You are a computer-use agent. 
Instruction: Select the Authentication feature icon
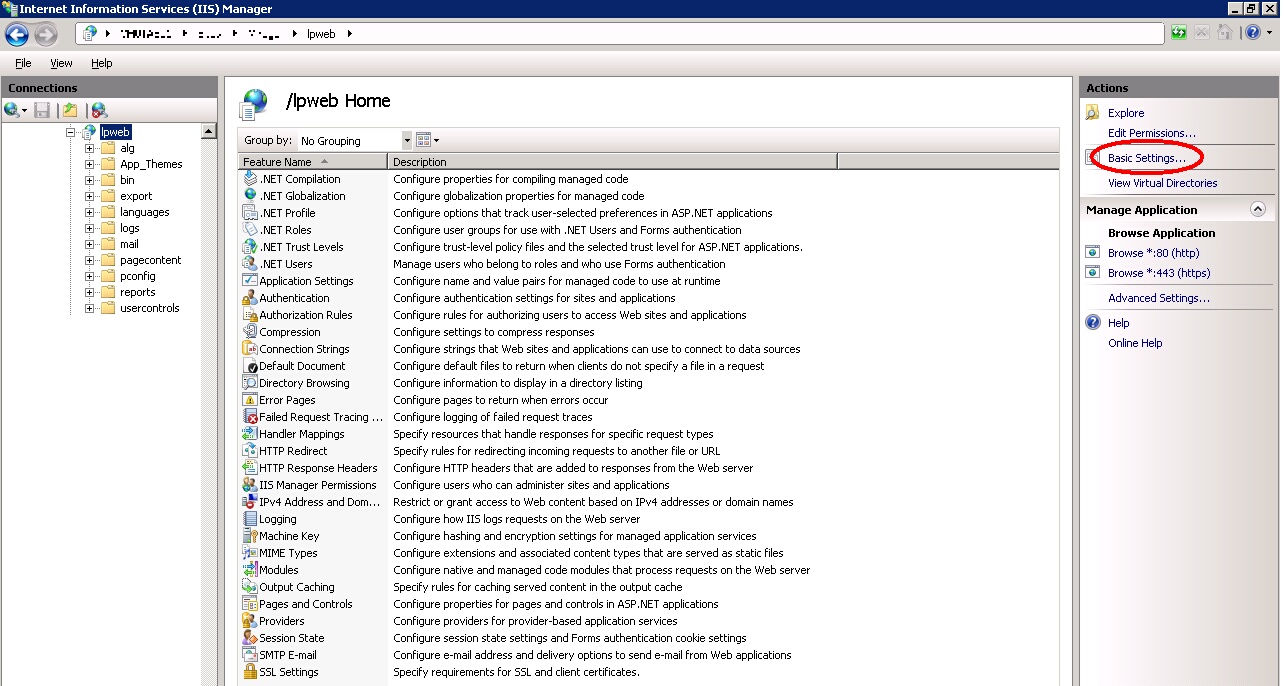[250, 298]
